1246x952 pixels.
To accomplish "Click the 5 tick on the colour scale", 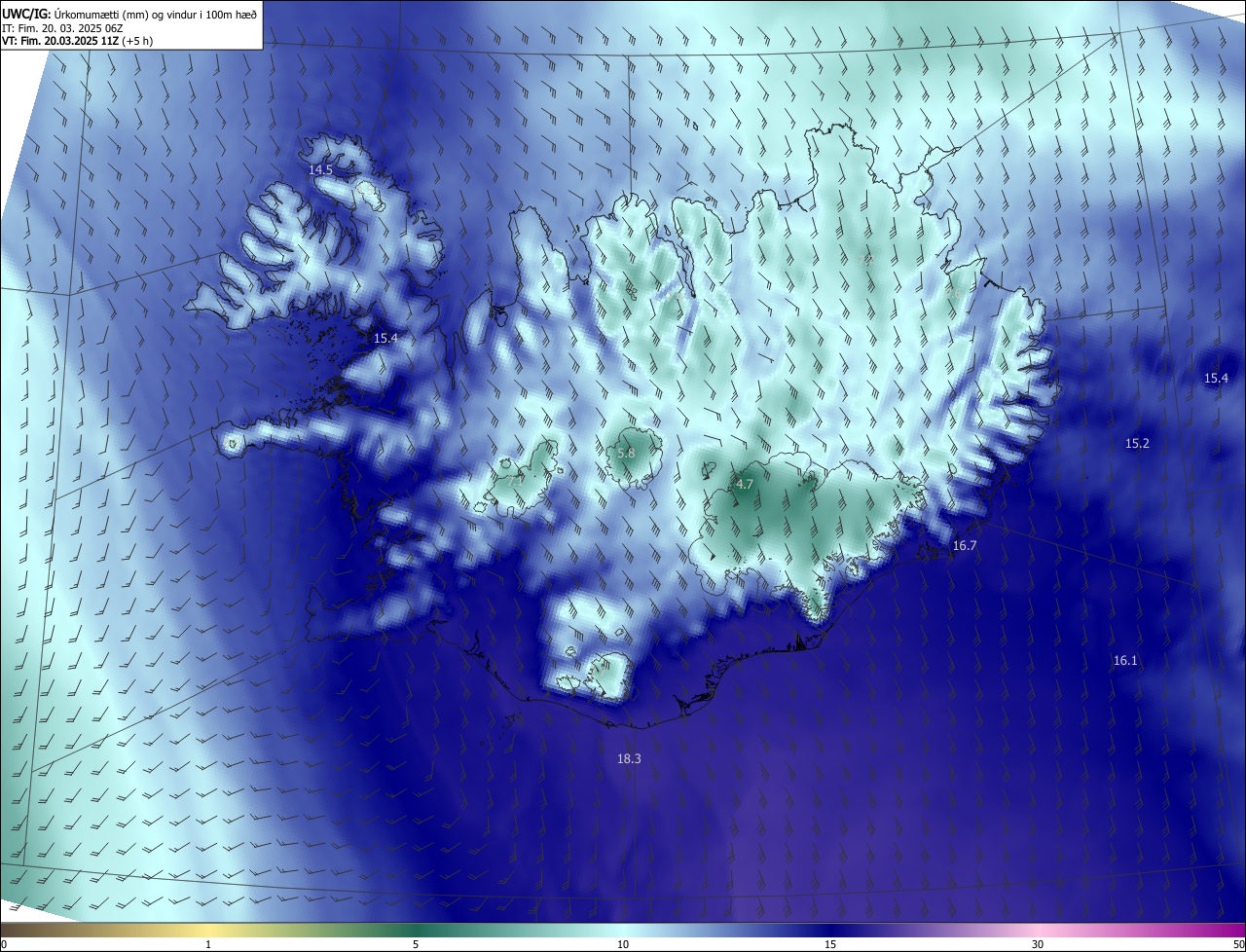I will coord(416,945).
